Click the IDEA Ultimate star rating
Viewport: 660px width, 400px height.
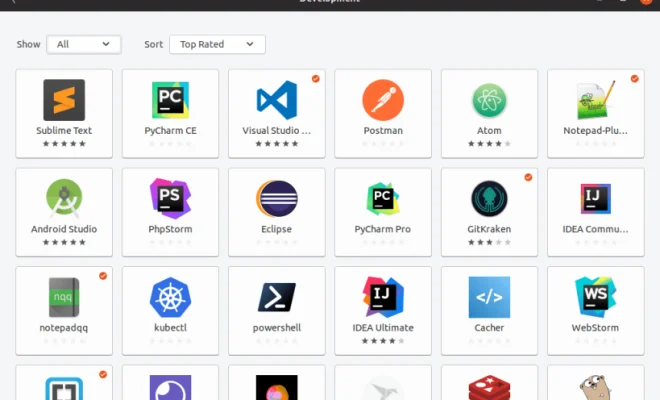pyautogui.click(x=383, y=341)
